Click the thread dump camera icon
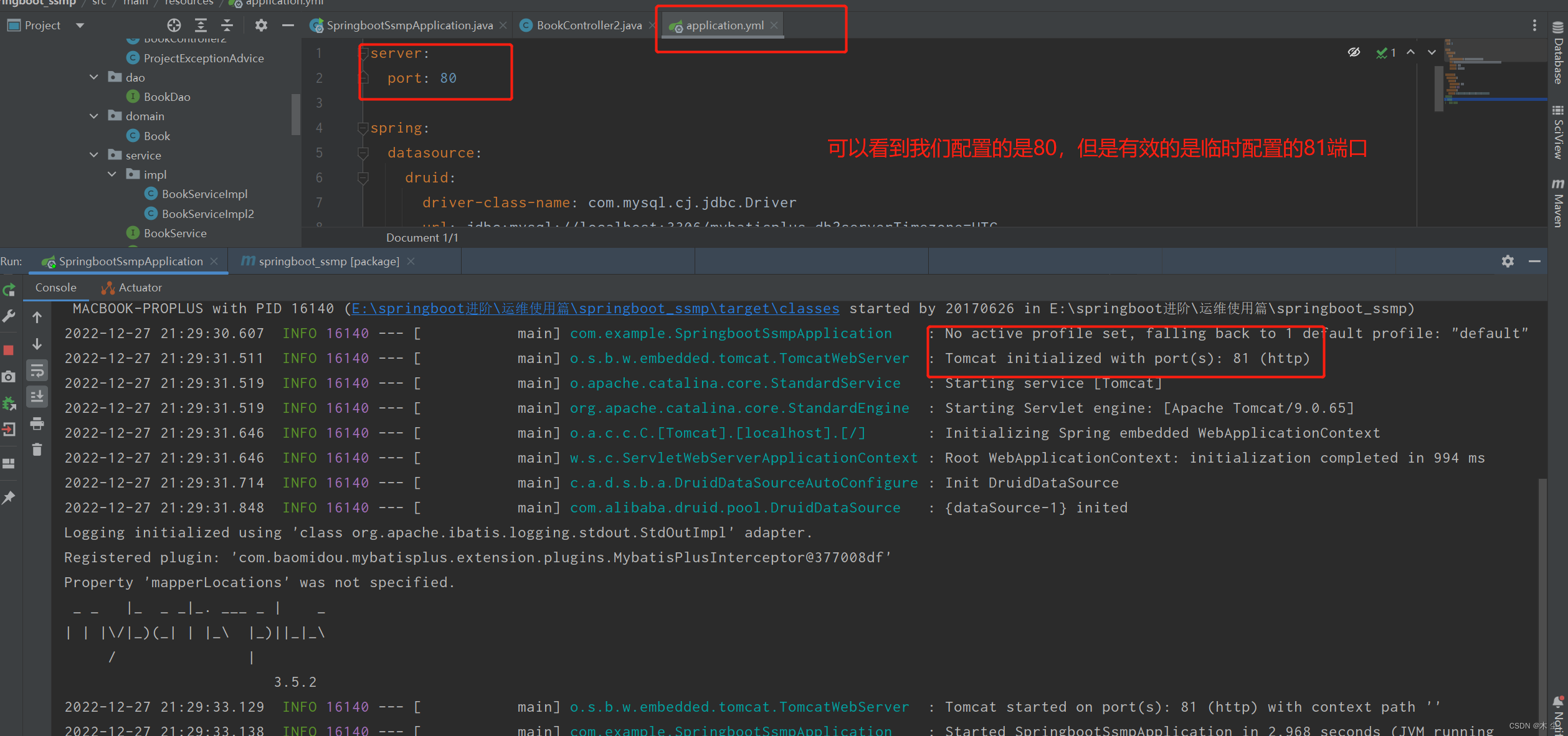This screenshot has height=736, width=1568. [x=9, y=377]
